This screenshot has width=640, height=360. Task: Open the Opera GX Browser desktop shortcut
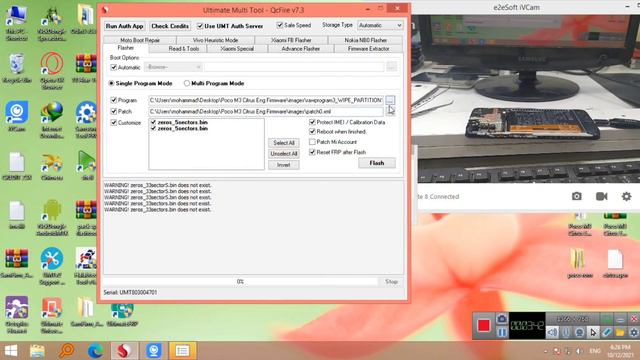coord(52,71)
